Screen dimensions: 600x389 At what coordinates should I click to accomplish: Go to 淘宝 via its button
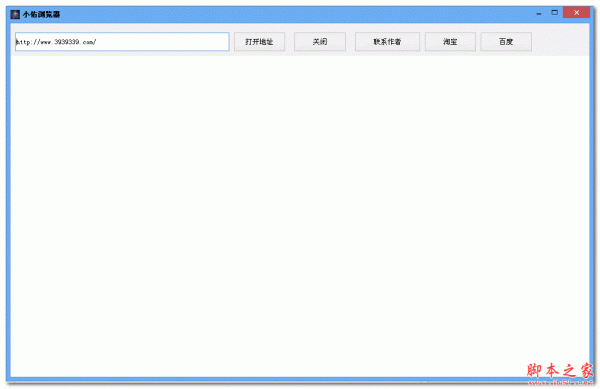(x=450, y=42)
